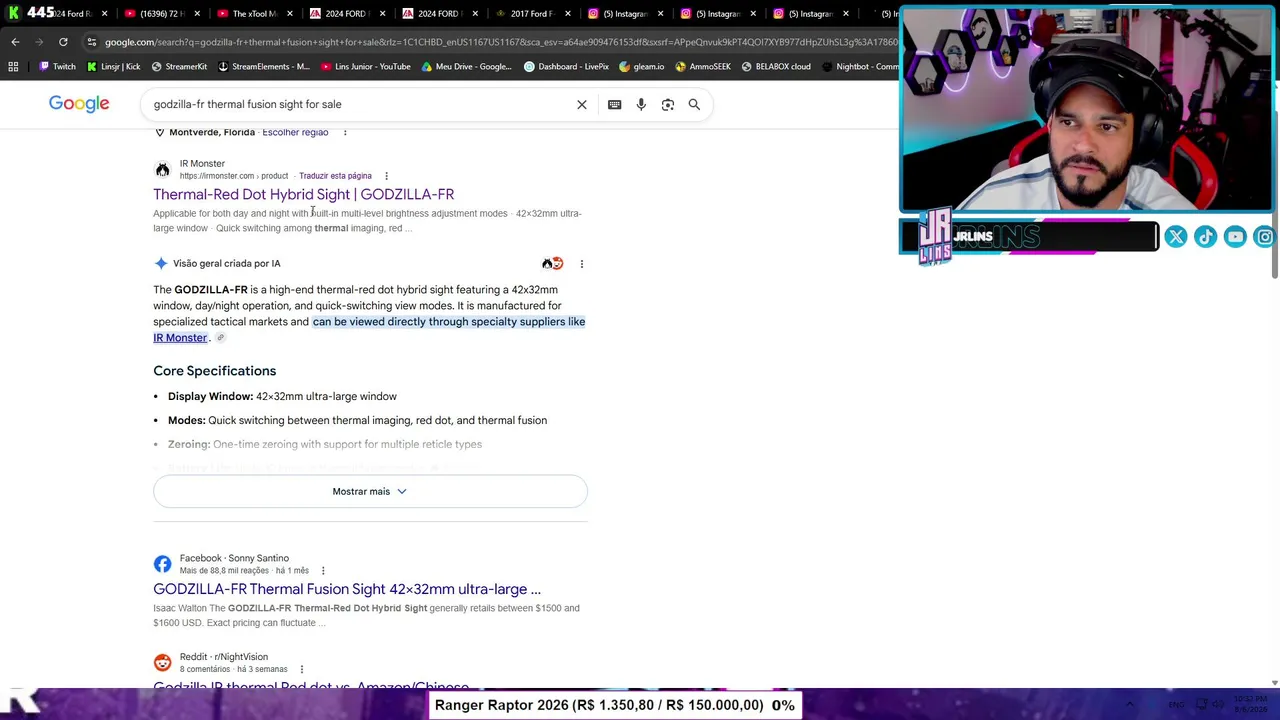
Task: Click the browser forward arrow
Action: pyautogui.click(x=39, y=42)
